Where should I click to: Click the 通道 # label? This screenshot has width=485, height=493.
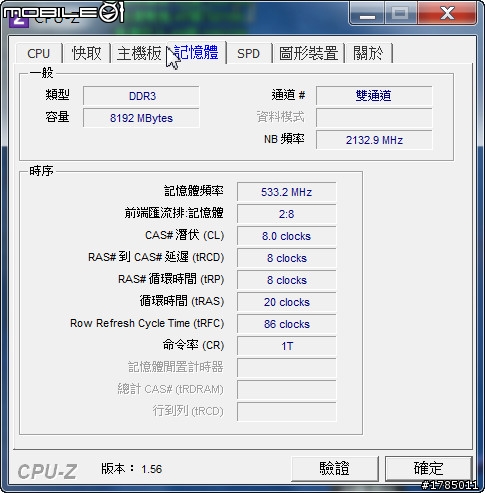pos(288,95)
